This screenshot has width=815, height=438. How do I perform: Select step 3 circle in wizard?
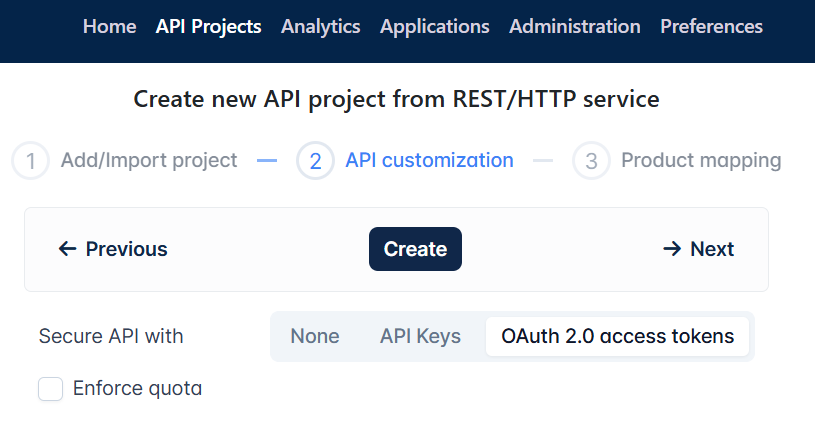[591, 161]
